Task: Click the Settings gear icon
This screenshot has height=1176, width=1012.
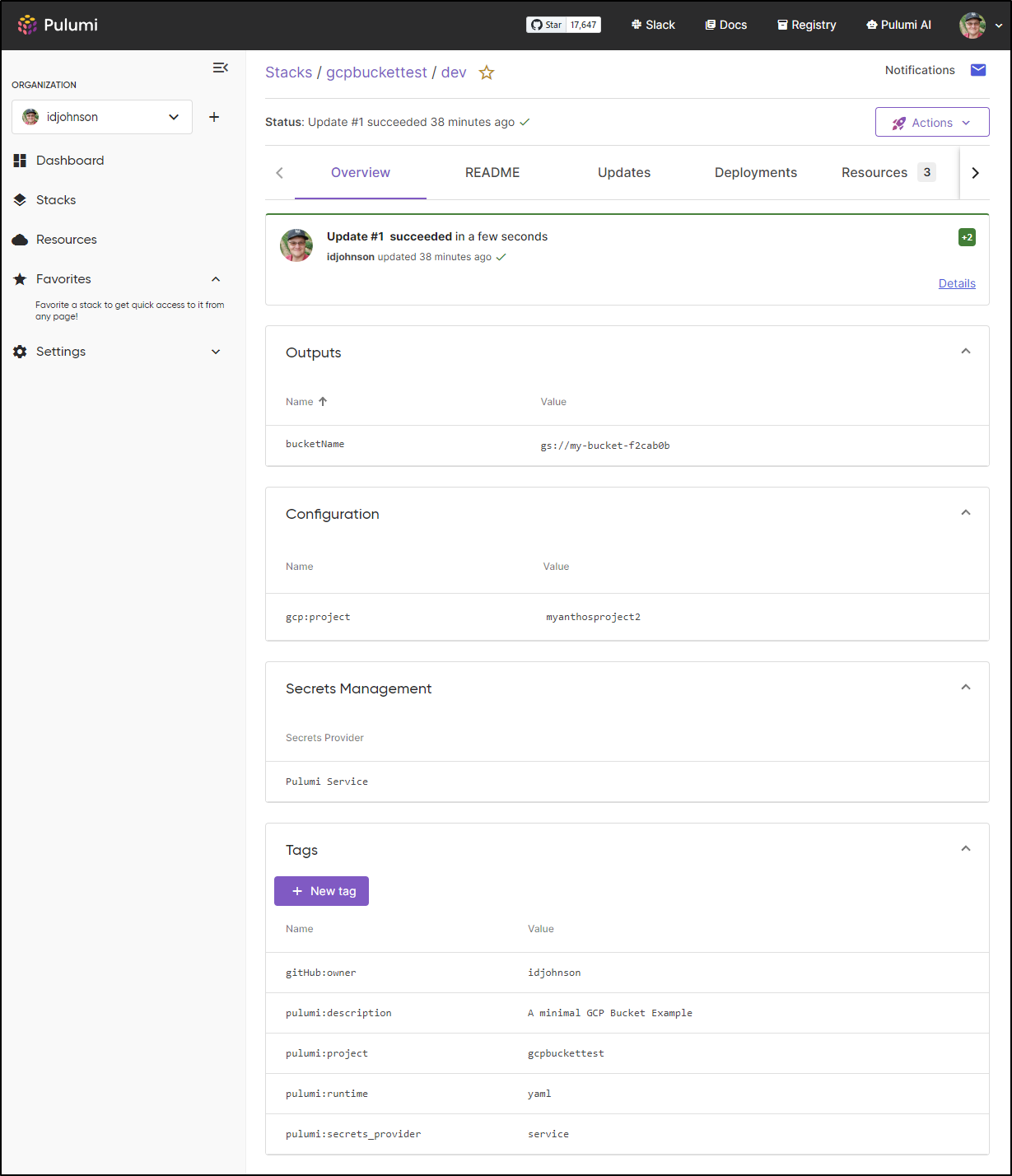Action: [x=20, y=352]
